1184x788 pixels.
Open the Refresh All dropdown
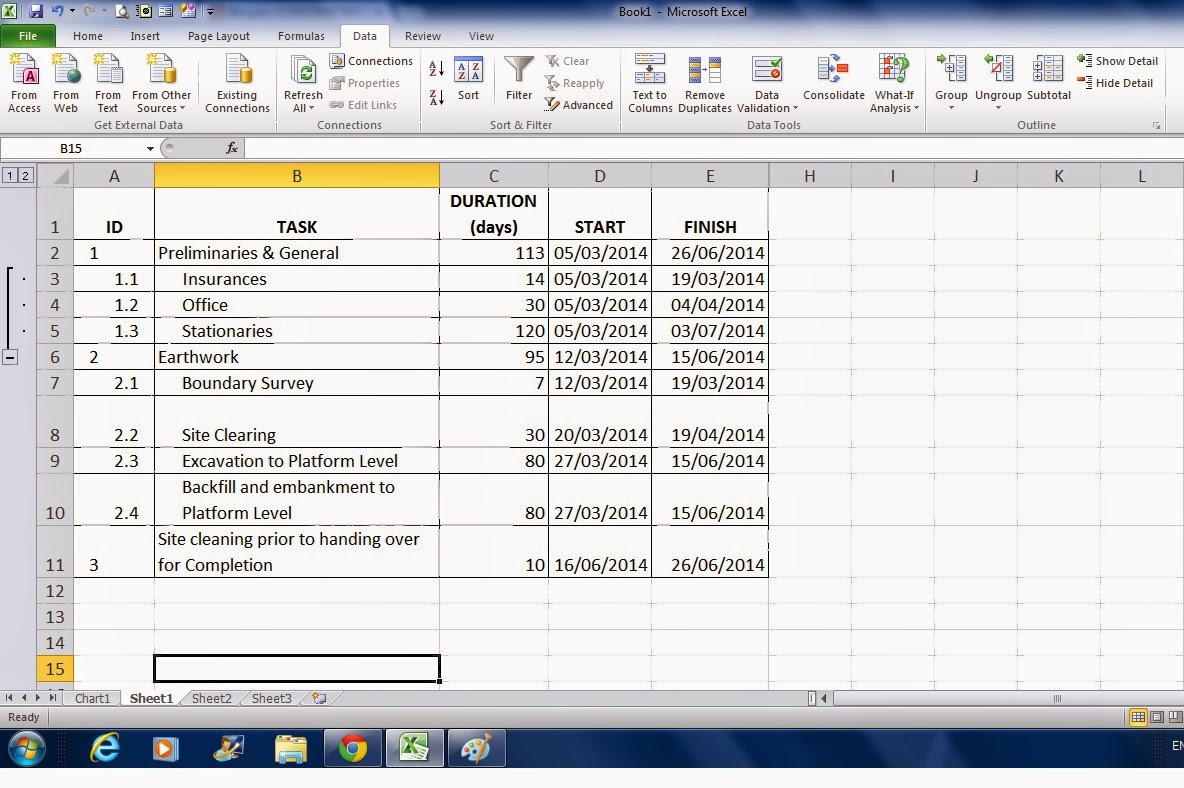click(303, 102)
